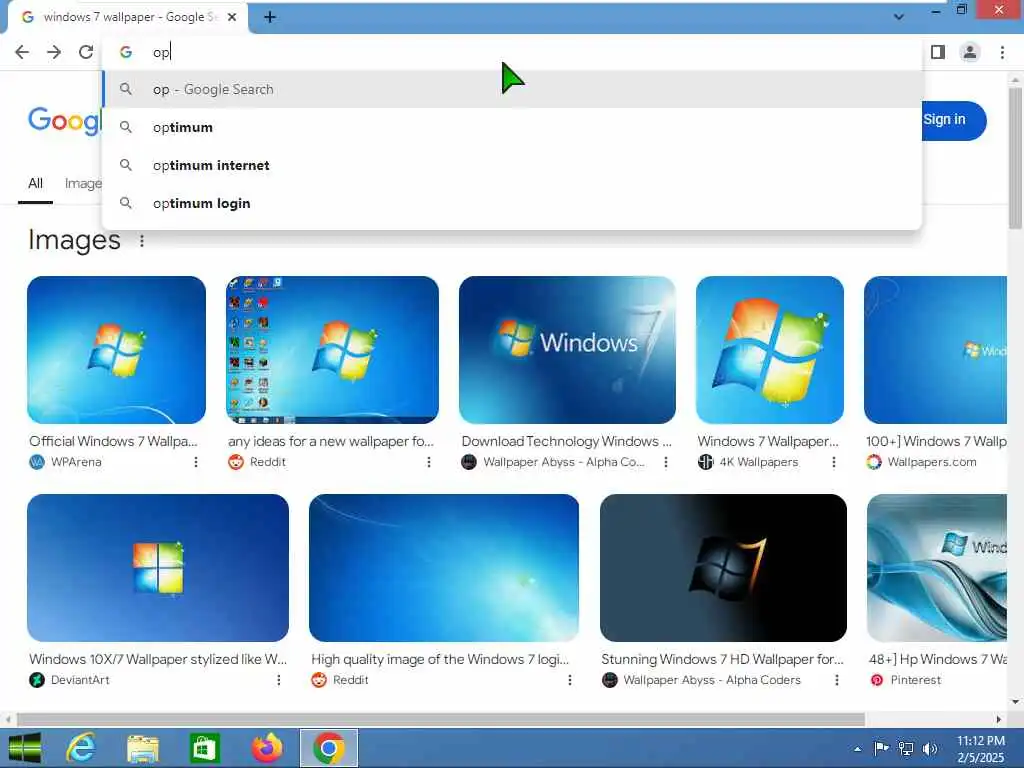Click the Chrome taskbar icon
Viewport: 1024px width, 768px height.
pos(328,748)
